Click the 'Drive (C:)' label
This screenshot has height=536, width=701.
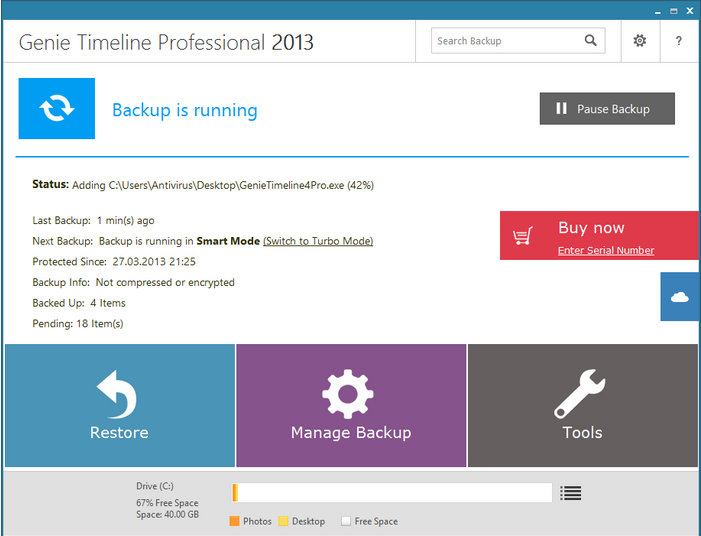155,486
